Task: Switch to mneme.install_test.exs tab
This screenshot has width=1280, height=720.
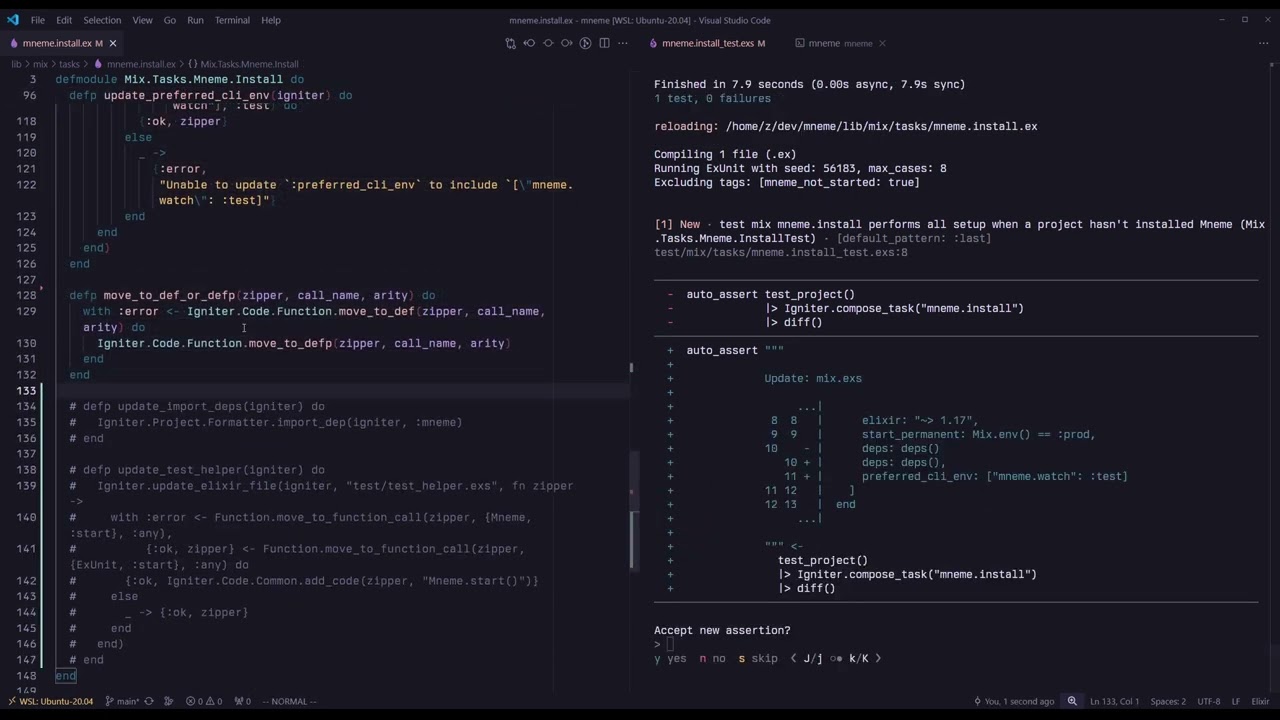Action: [x=707, y=43]
